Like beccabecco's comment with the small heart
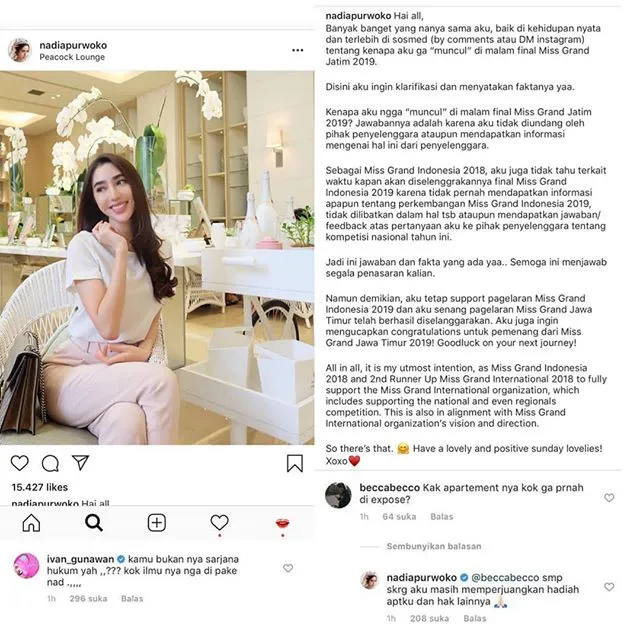 pyautogui.click(x=609, y=498)
